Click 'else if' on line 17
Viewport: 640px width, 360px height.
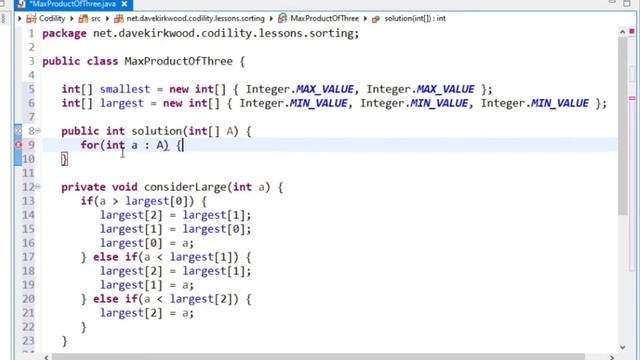116,257
